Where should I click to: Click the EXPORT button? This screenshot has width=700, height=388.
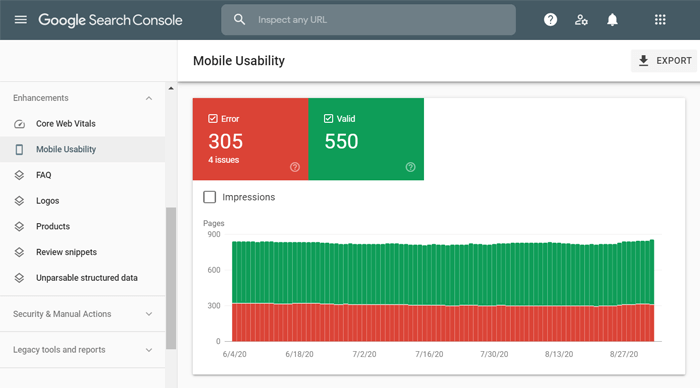click(x=664, y=61)
